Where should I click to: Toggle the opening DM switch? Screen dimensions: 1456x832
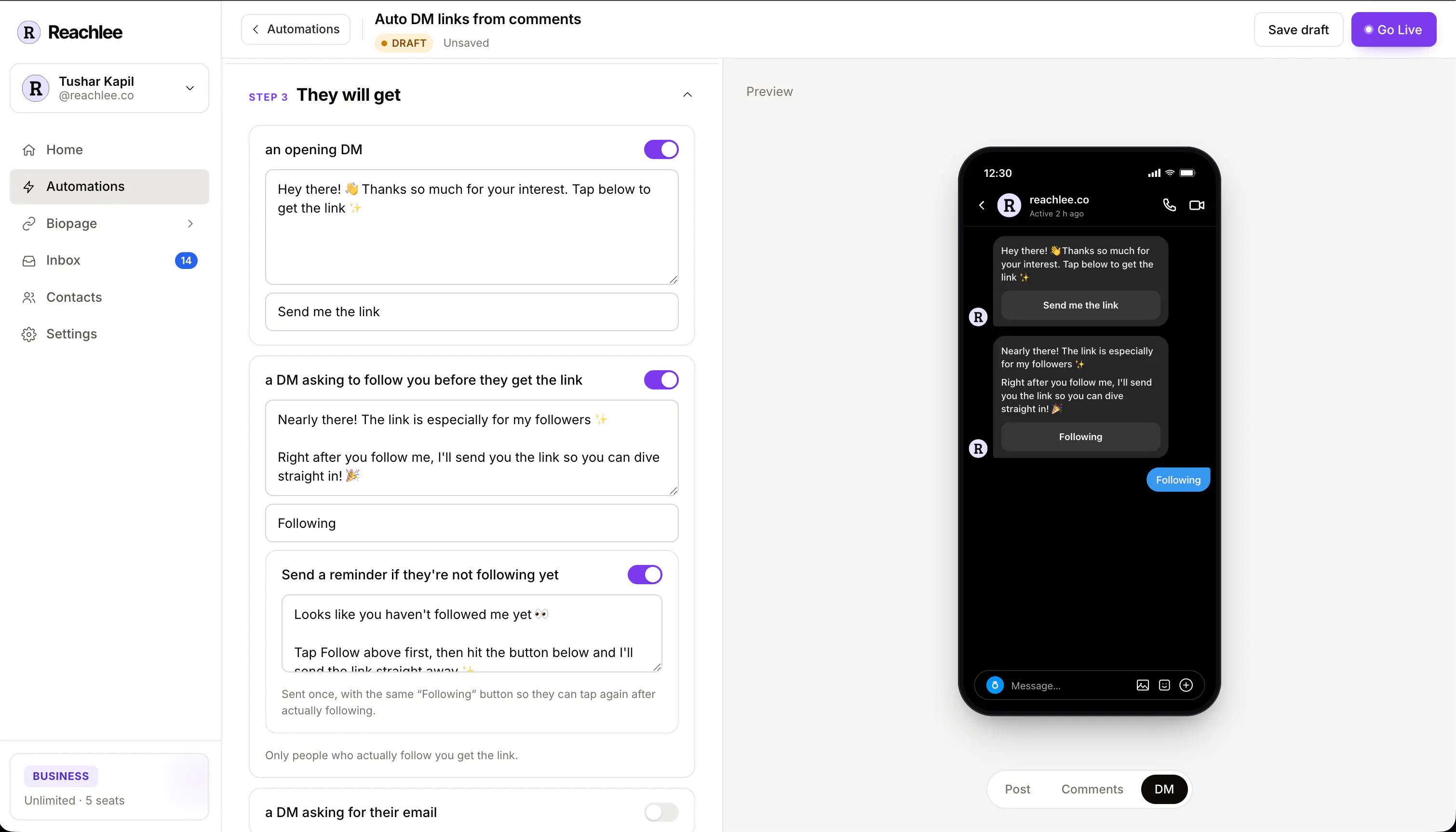(661, 149)
